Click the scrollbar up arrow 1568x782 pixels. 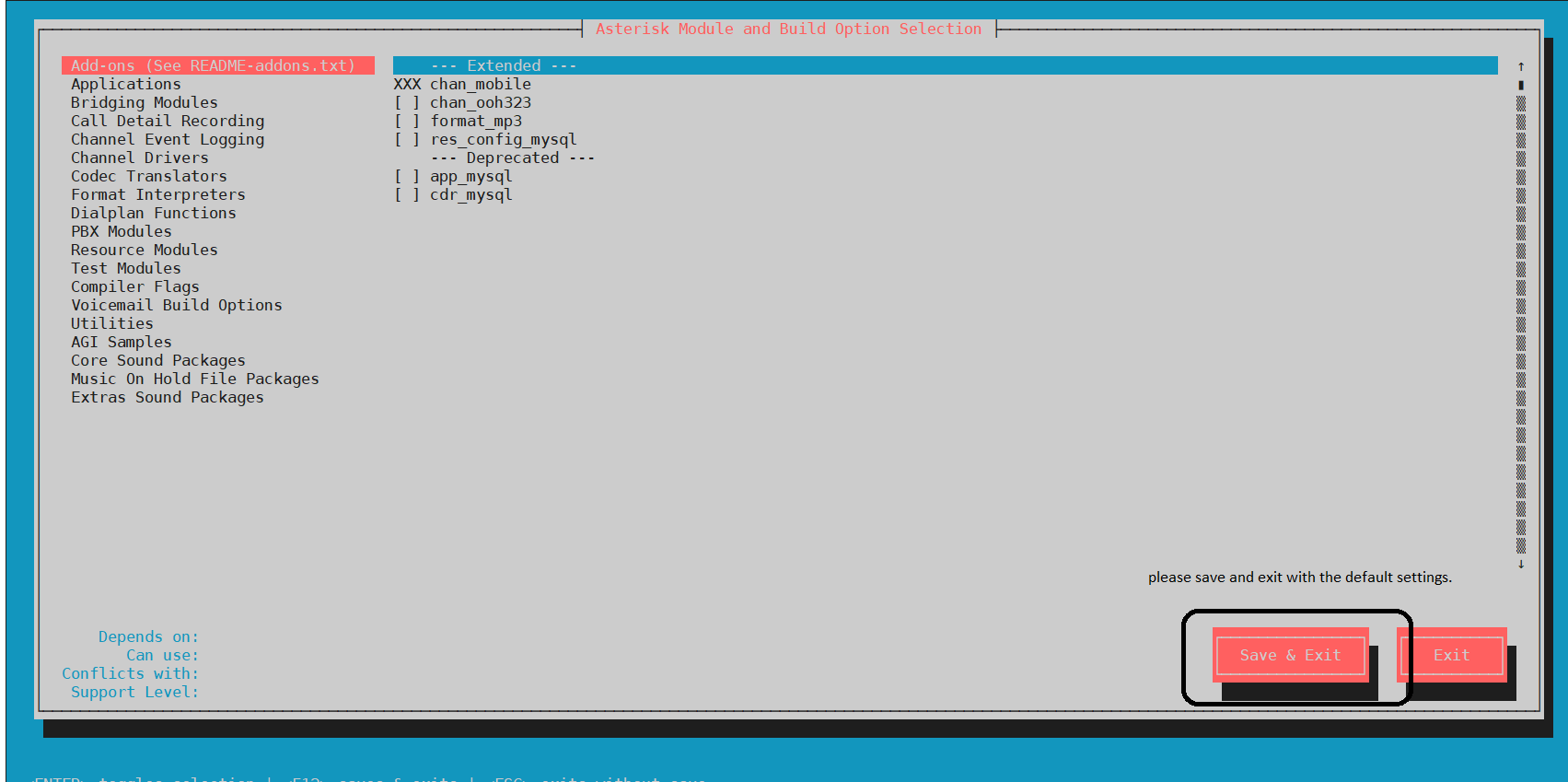pyautogui.click(x=1521, y=66)
